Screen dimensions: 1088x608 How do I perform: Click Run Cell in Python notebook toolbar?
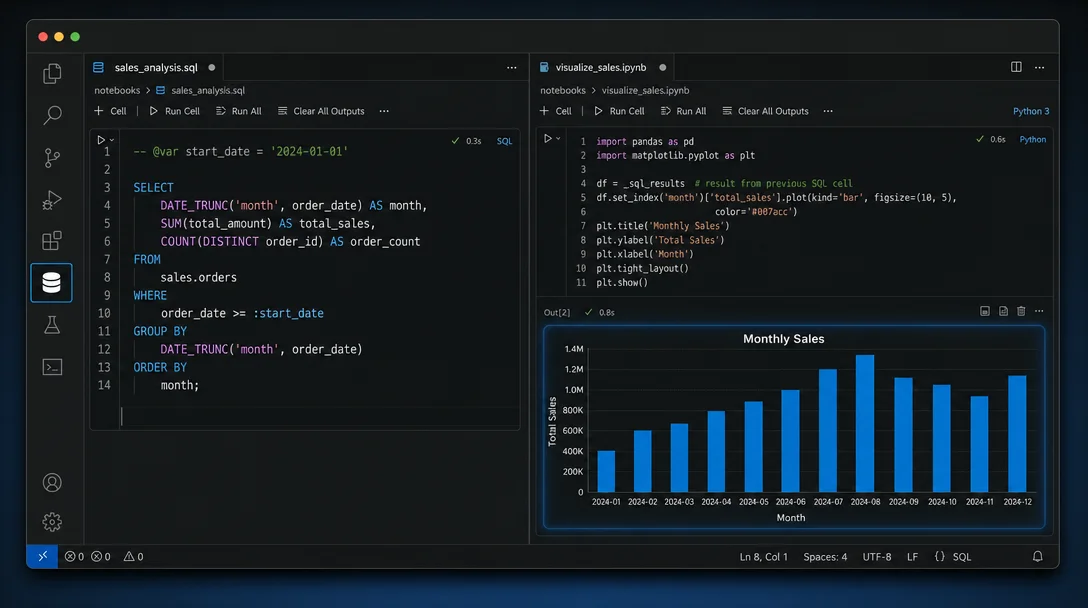pos(620,111)
